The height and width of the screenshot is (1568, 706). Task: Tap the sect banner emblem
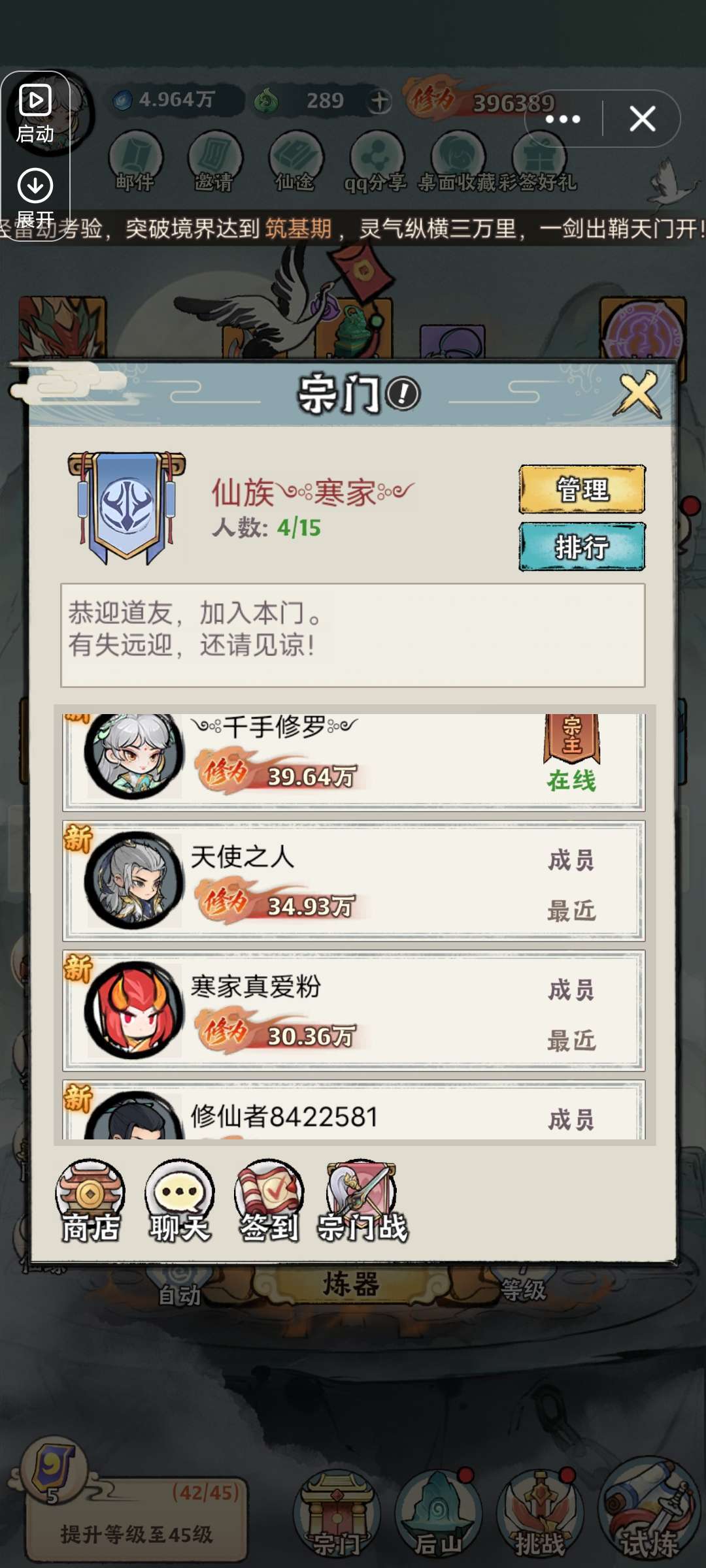click(x=127, y=508)
